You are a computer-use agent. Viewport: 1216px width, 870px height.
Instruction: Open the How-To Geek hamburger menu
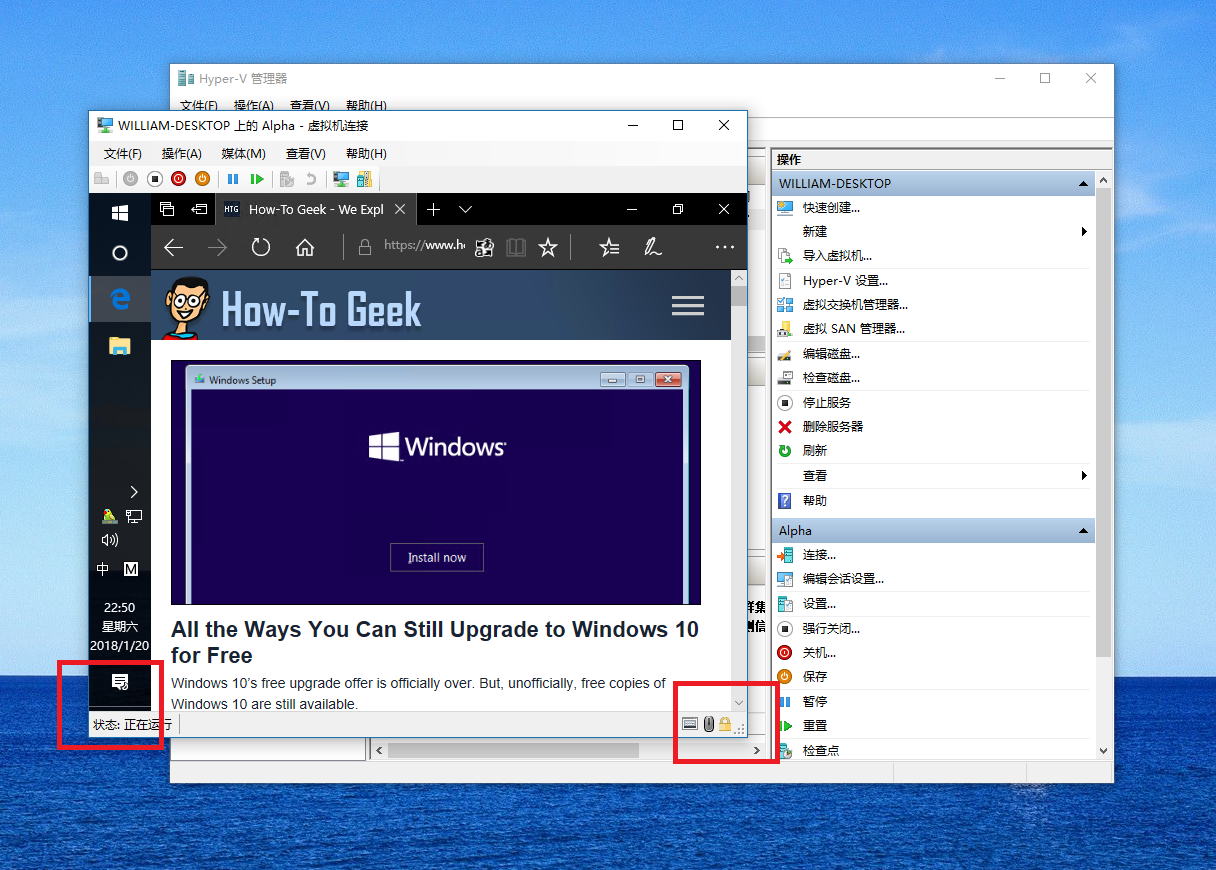pyautogui.click(x=688, y=306)
